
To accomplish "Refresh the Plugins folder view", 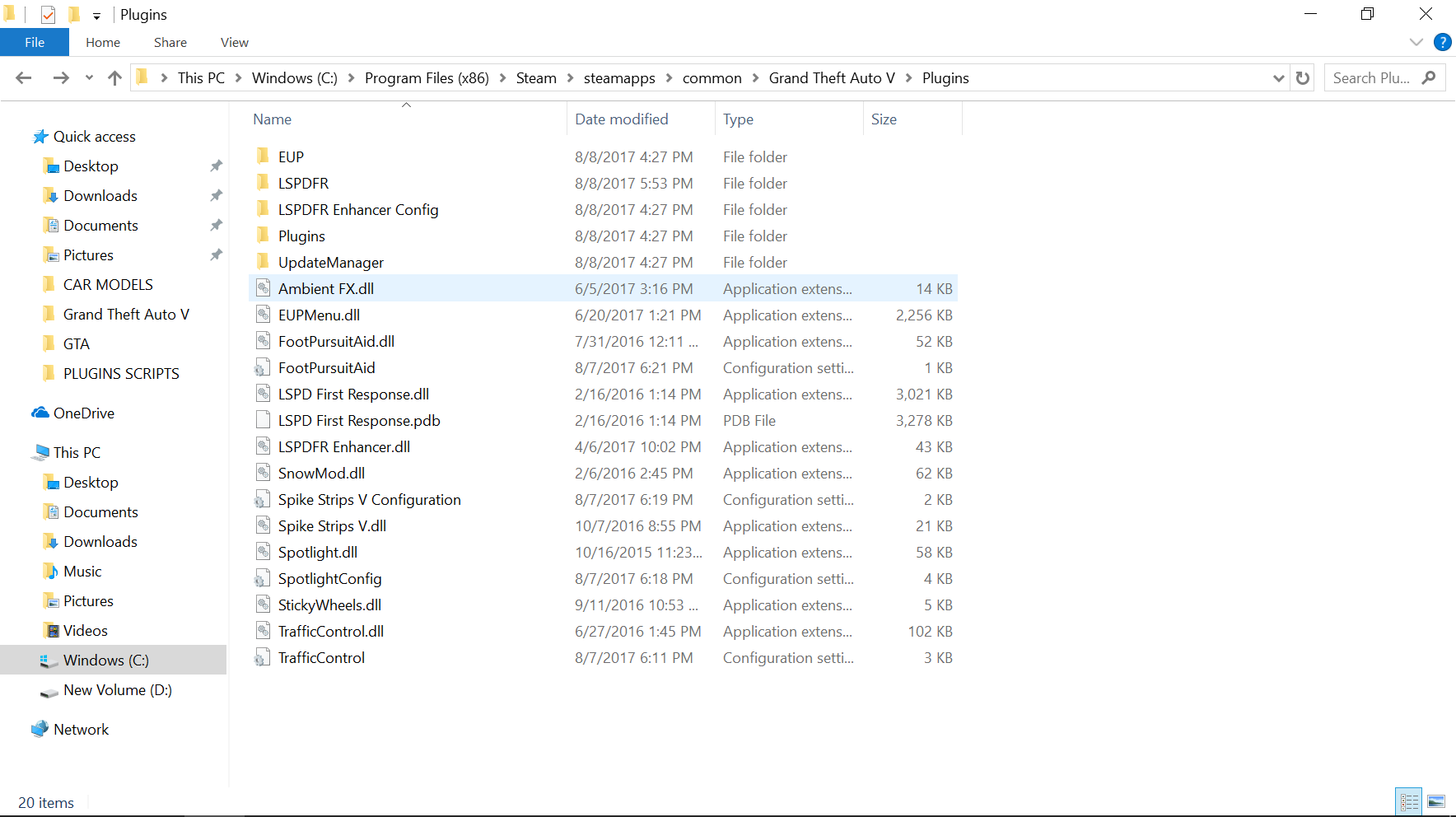I will click(1303, 78).
